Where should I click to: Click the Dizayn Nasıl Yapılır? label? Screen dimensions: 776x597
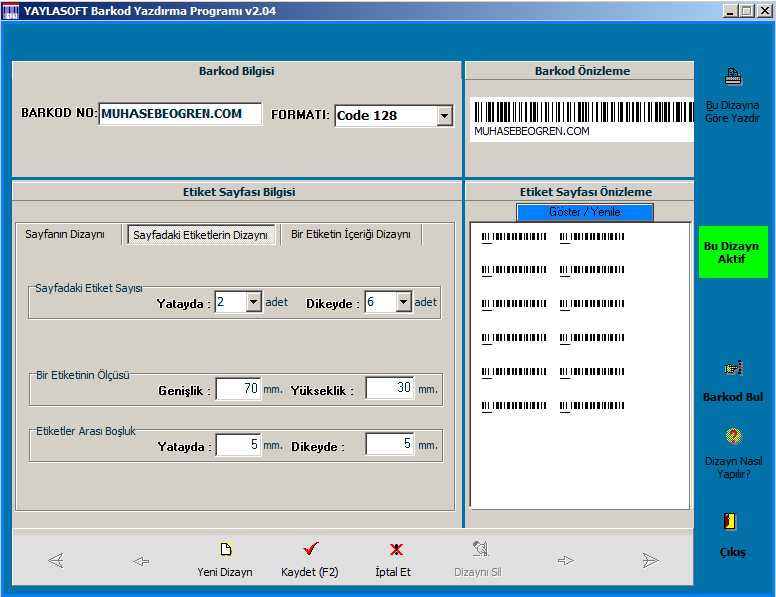click(x=733, y=468)
